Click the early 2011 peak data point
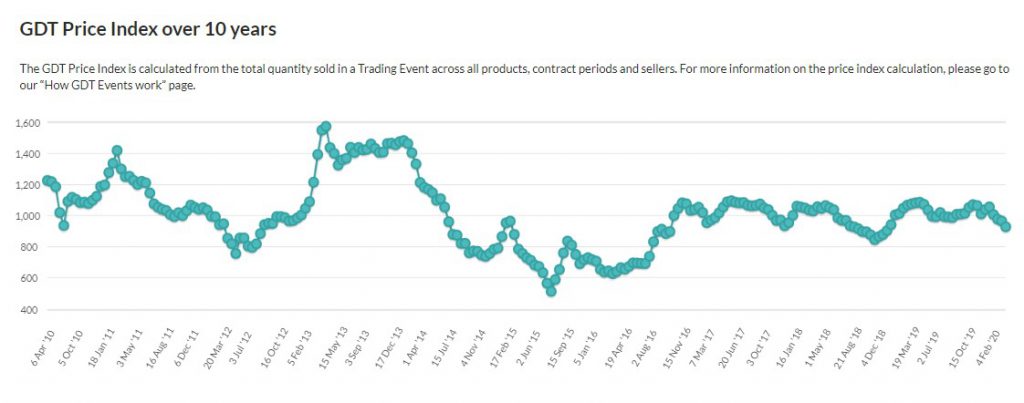The height and width of the screenshot is (403, 1024). tap(117, 151)
